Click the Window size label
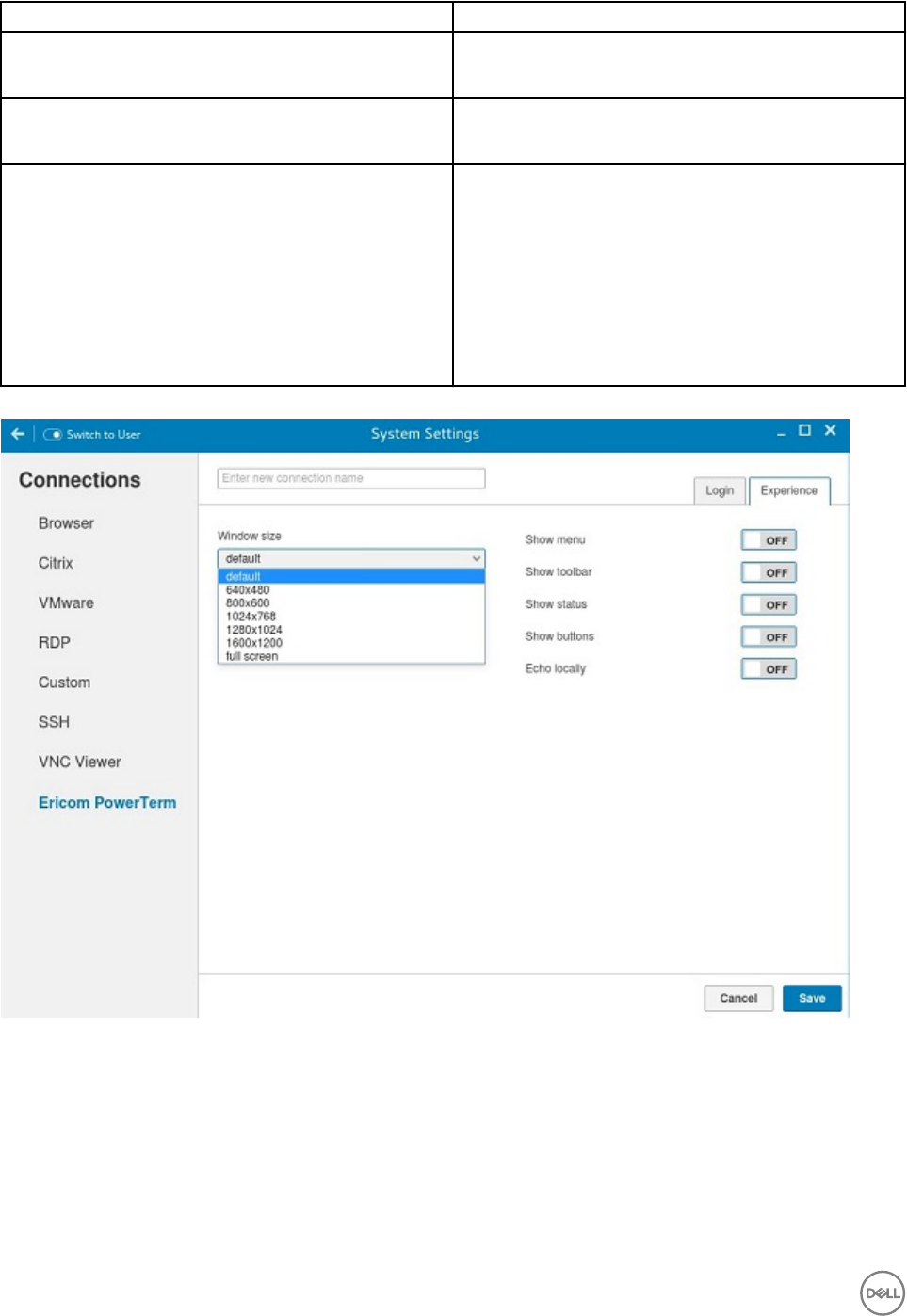907x1316 pixels. coord(250,536)
